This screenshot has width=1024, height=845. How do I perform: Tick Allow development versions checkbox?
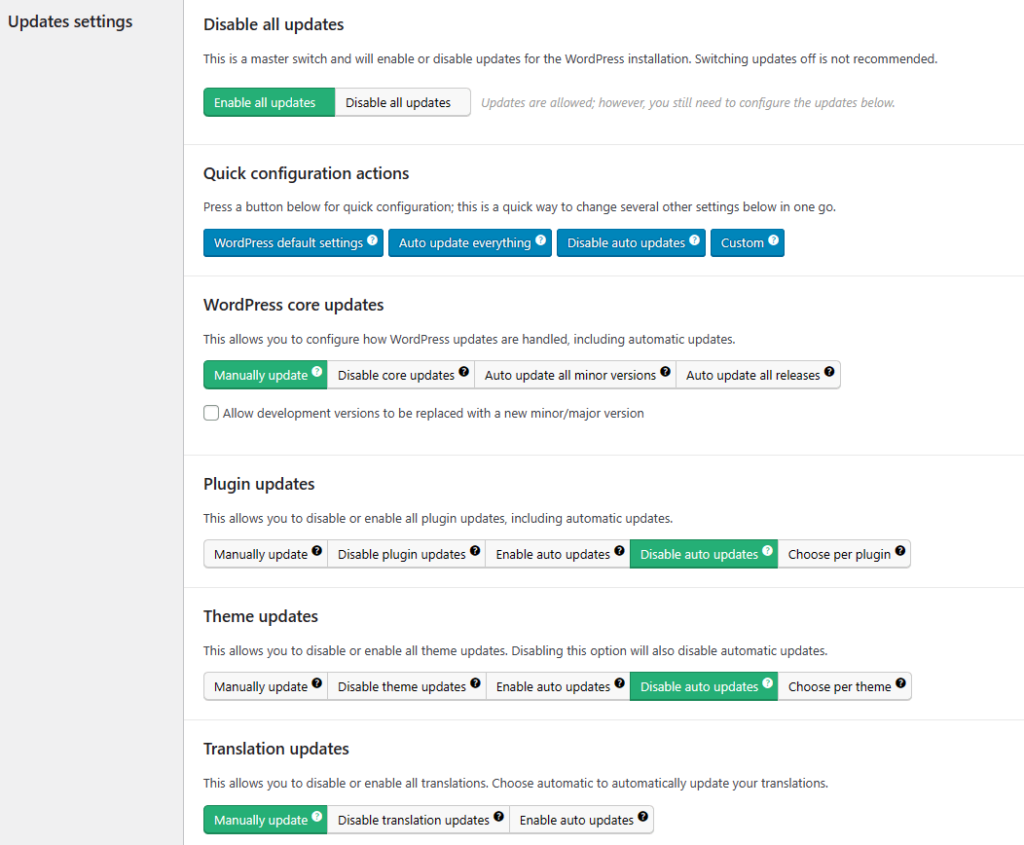211,413
